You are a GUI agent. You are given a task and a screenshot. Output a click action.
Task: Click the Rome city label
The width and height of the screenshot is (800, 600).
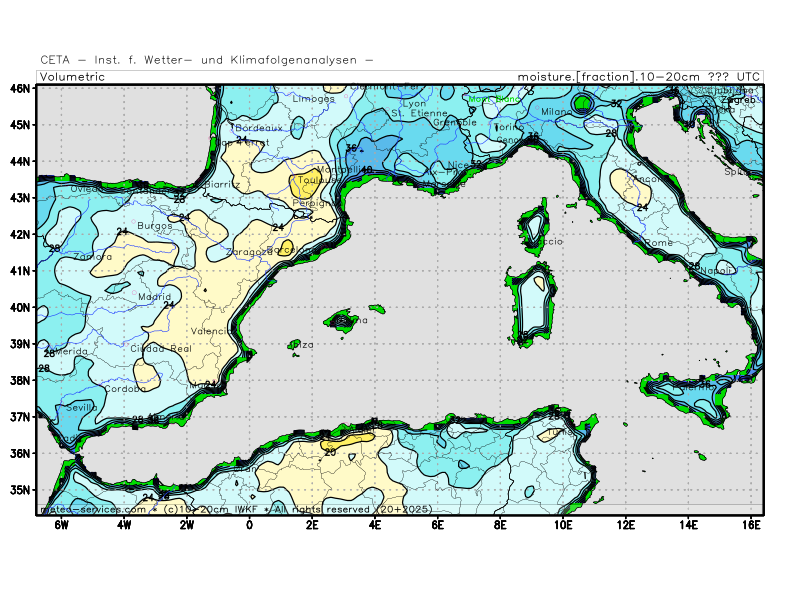point(659,243)
